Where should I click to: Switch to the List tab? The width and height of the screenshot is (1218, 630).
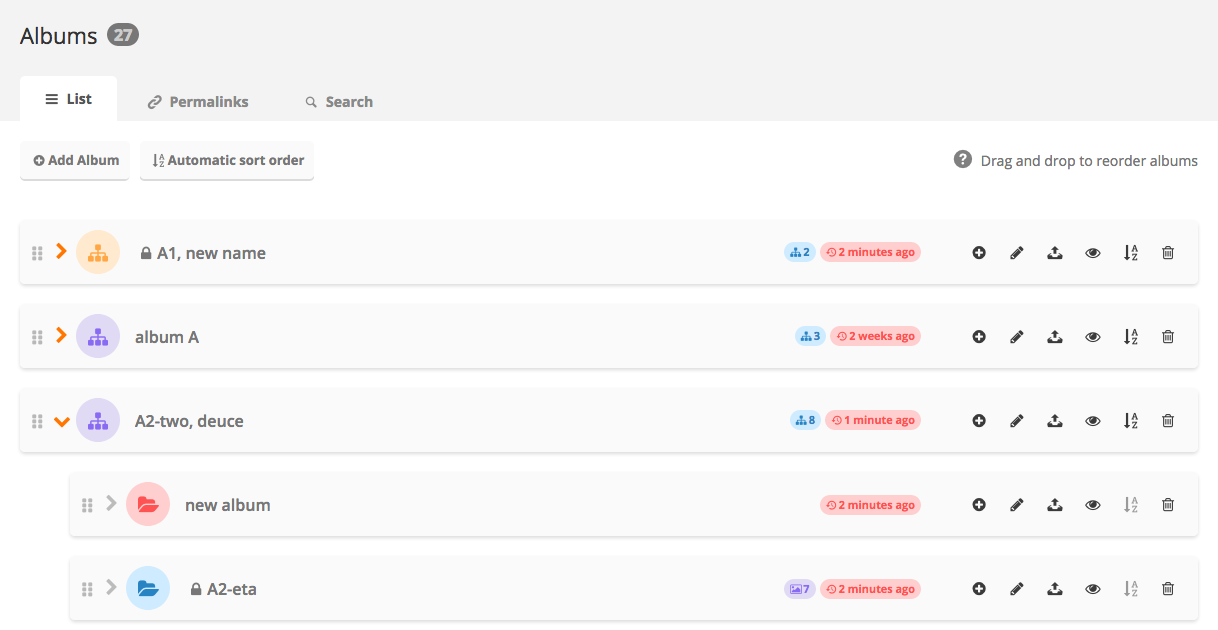coord(68,99)
